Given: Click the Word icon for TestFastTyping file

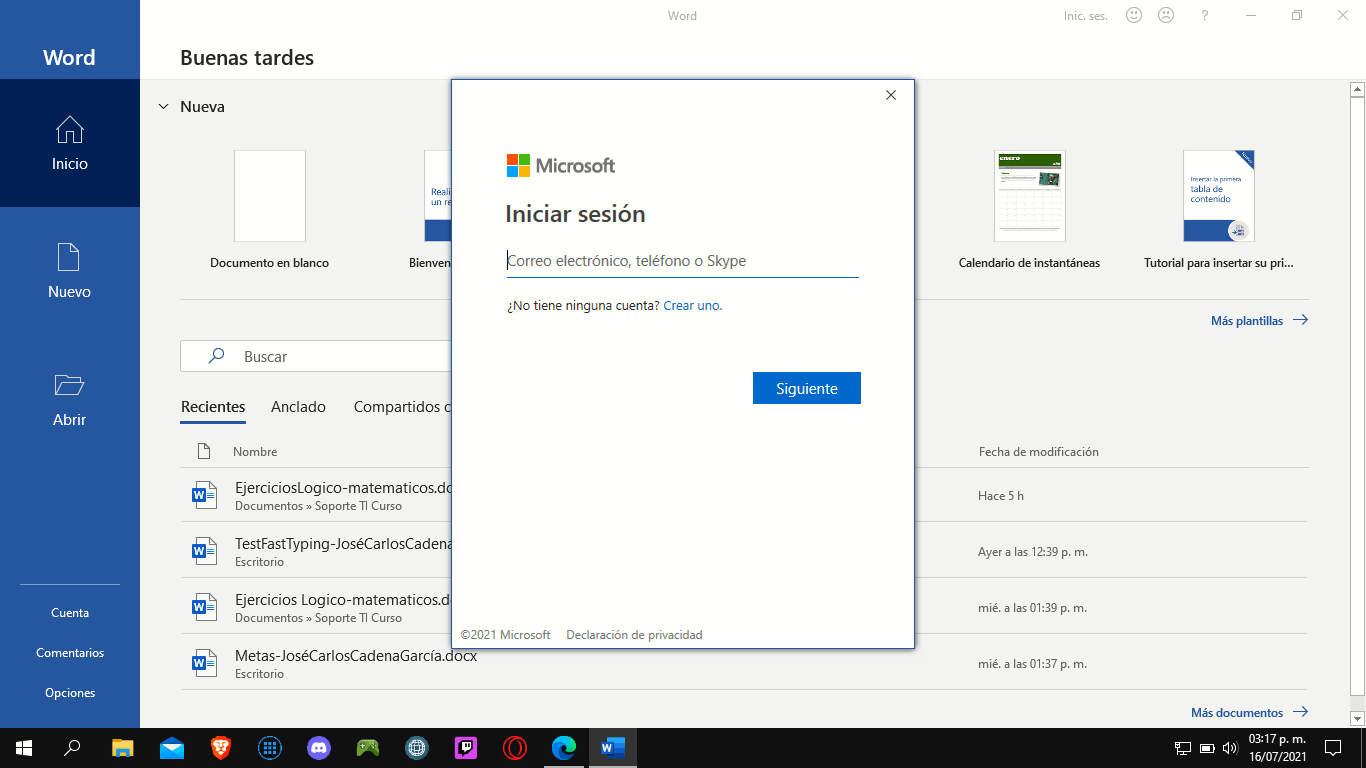Looking at the screenshot, I should coord(204,551).
